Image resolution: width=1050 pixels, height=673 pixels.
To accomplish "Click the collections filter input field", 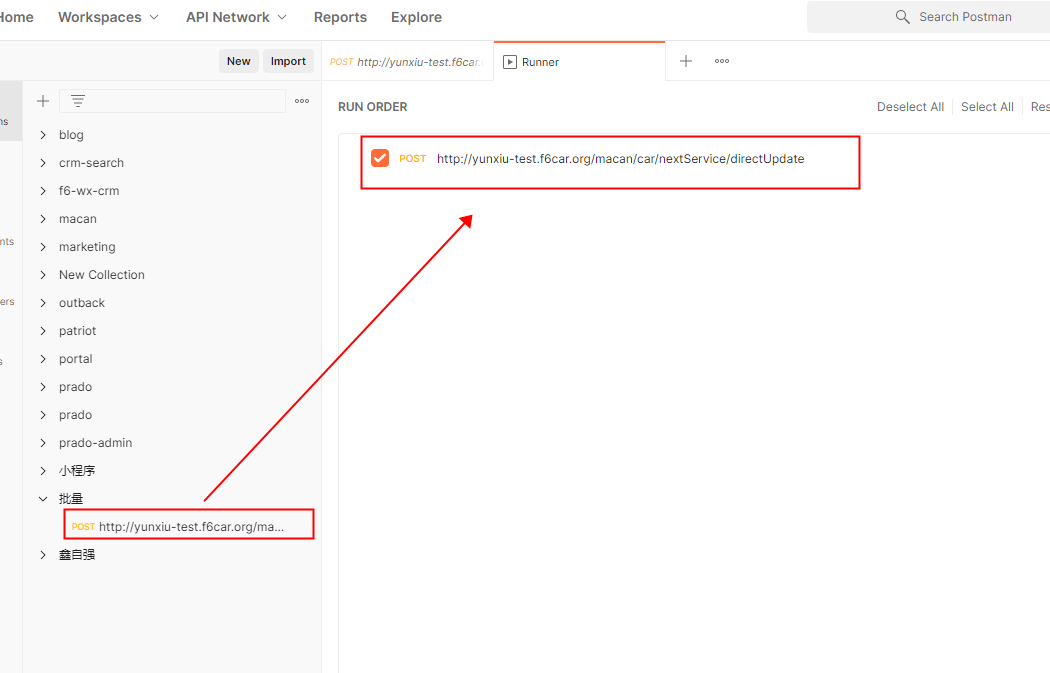I will tap(172, 101).
